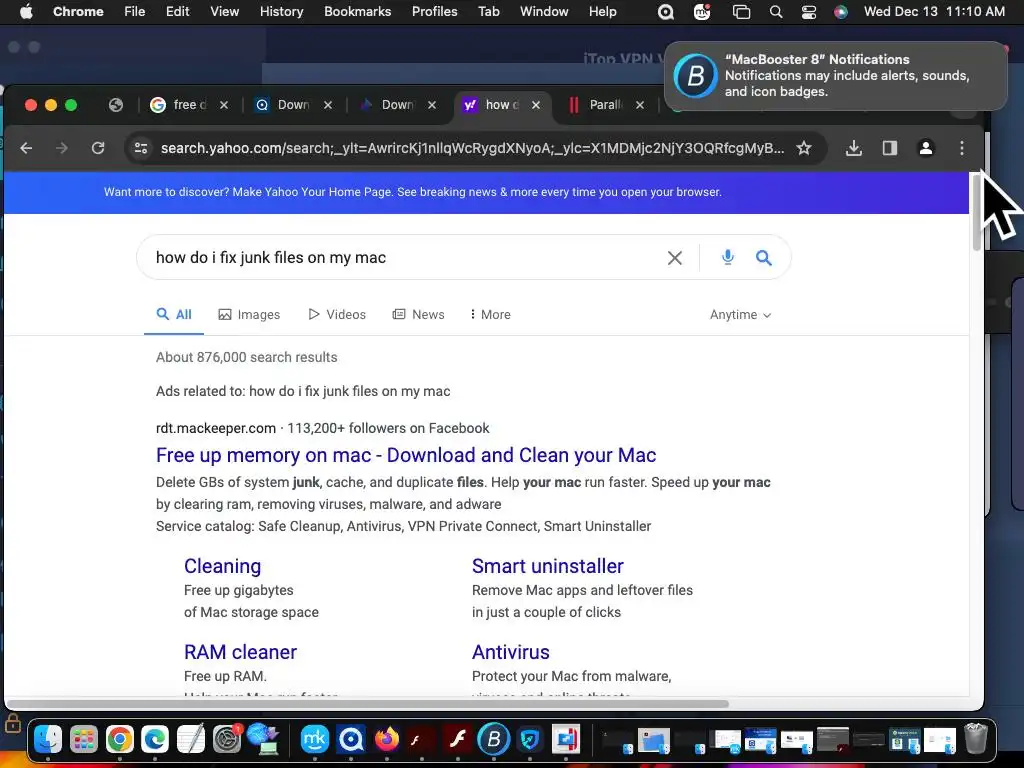Open MacKeeper icon in the Dock
This screenshot has height=768, width=1024.
[x=315, y=739]
